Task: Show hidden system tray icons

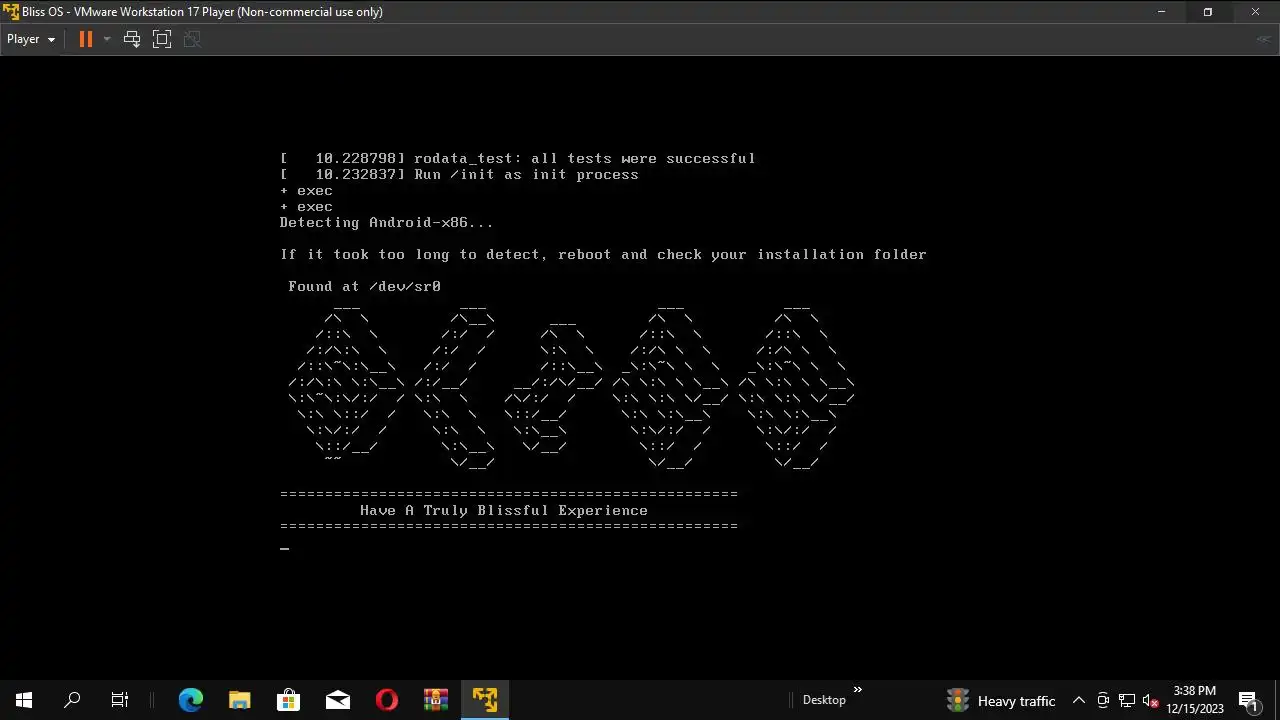Action: click(1078, 700)
